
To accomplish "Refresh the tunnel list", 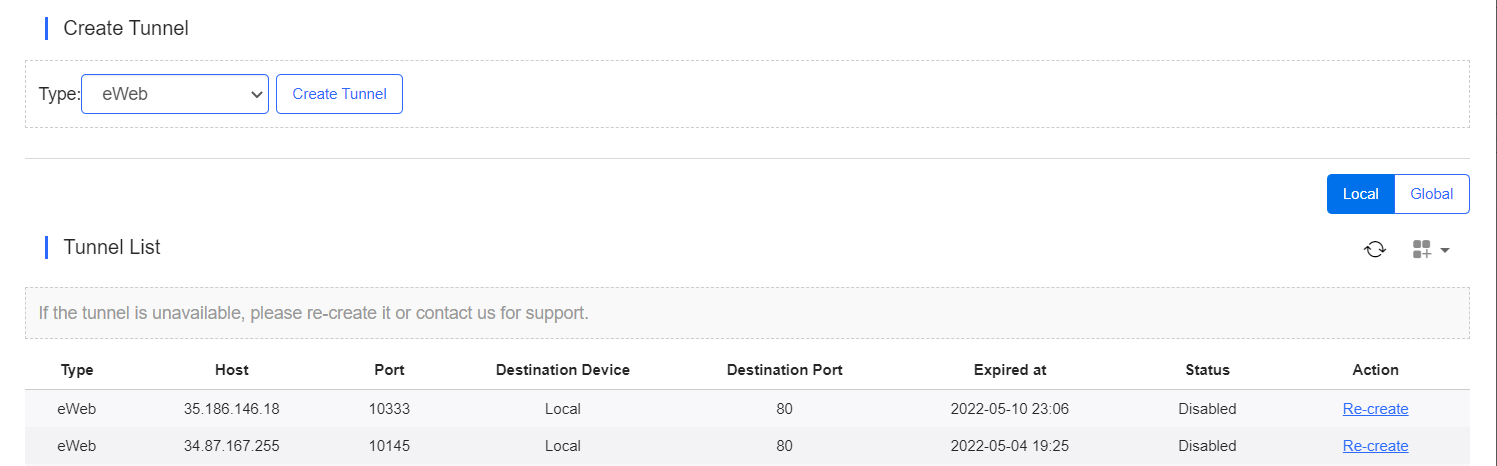I will pyautogui.click(x=1375, y=249).
